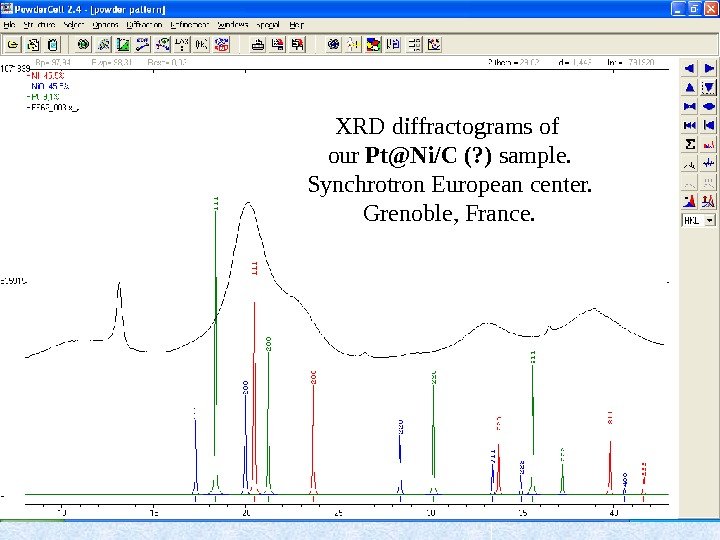Viewport: 720px width, 540px height.
Task: Click the 2theta readout in the status line
Action: click(514, 62)
